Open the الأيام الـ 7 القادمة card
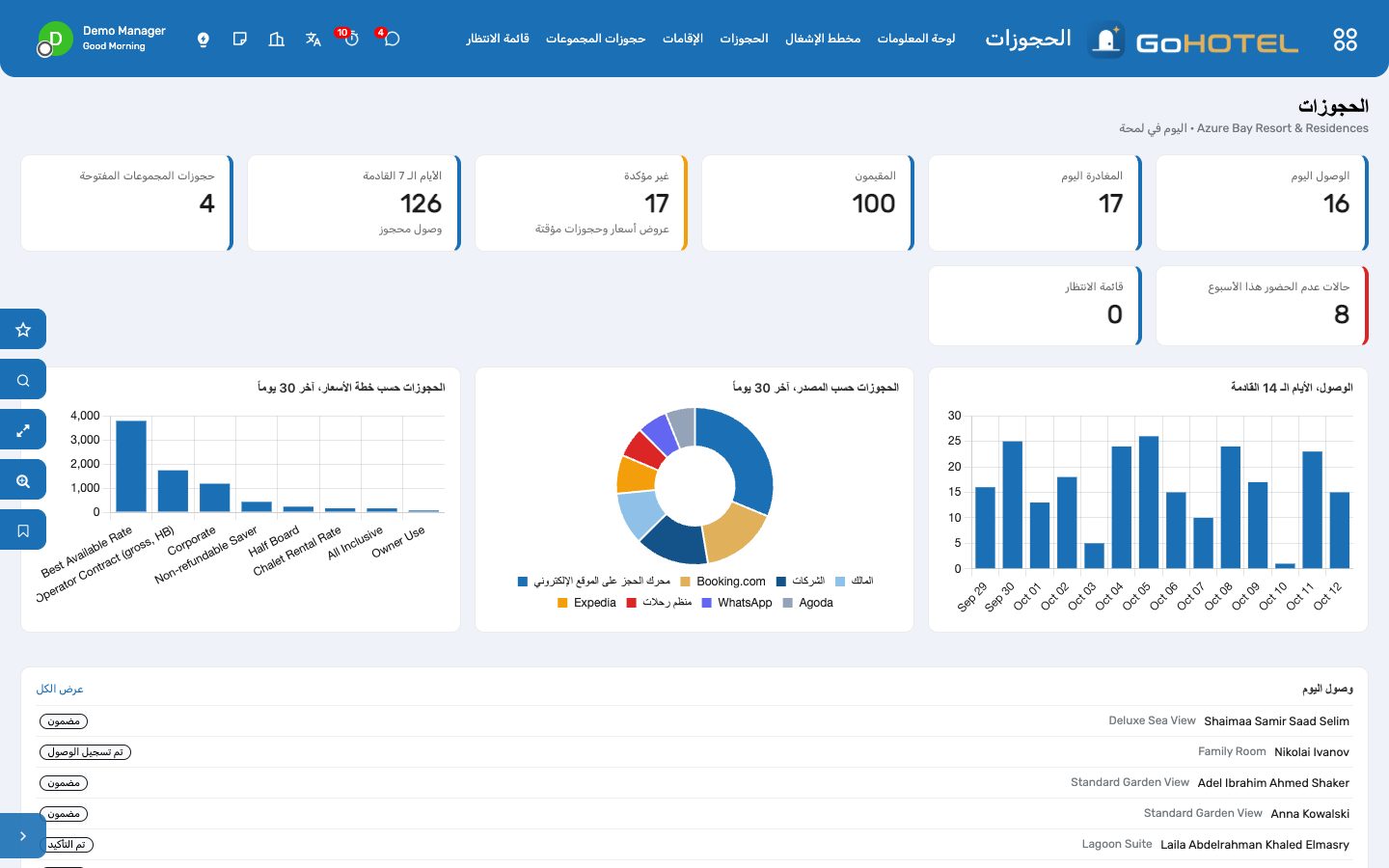 coord(354,203)
